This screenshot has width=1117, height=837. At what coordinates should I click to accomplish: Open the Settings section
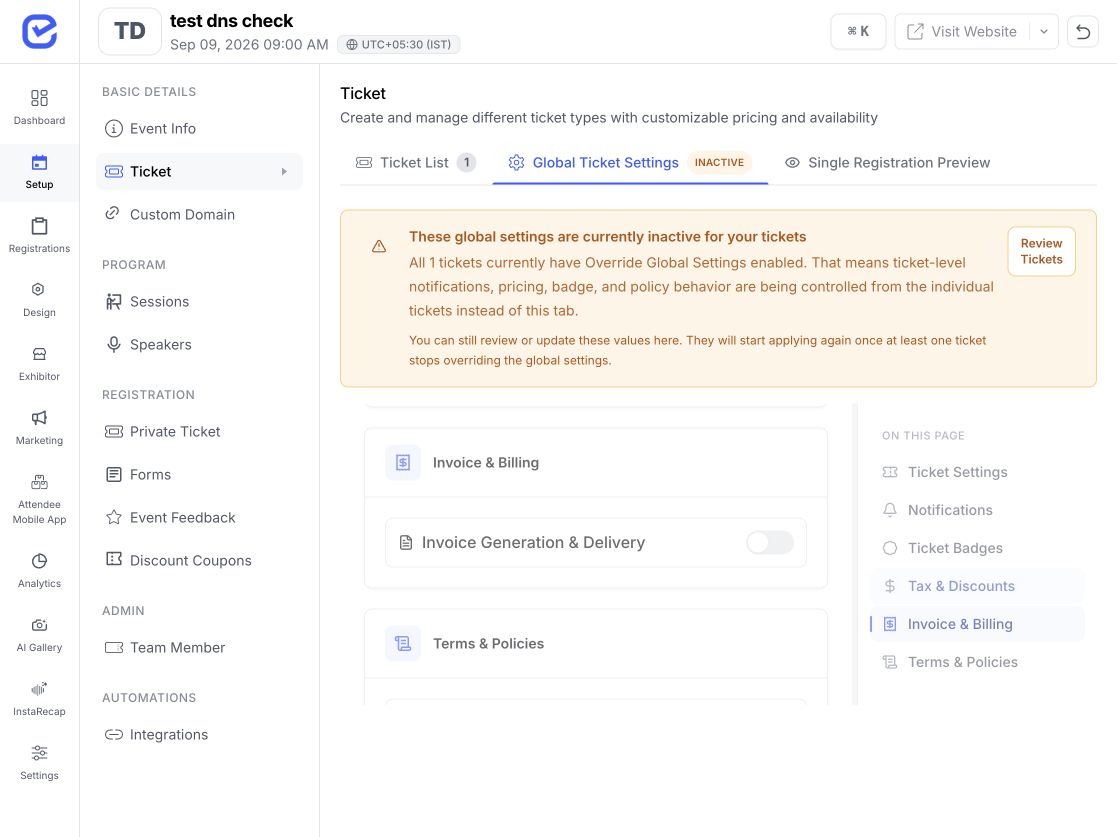[39, 763]
